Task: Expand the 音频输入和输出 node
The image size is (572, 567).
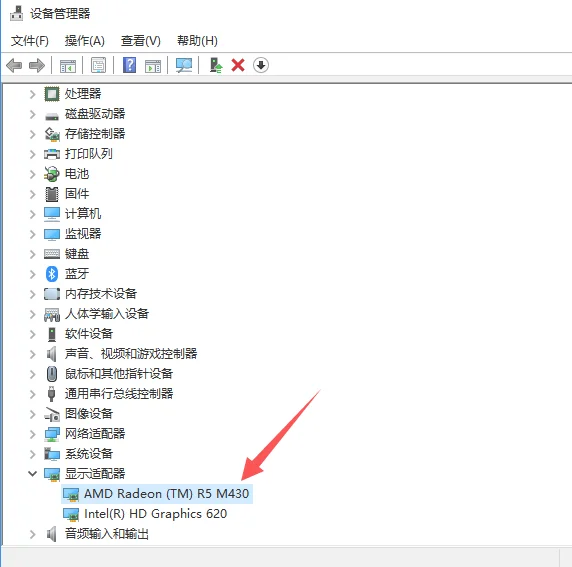Action: 32,535
